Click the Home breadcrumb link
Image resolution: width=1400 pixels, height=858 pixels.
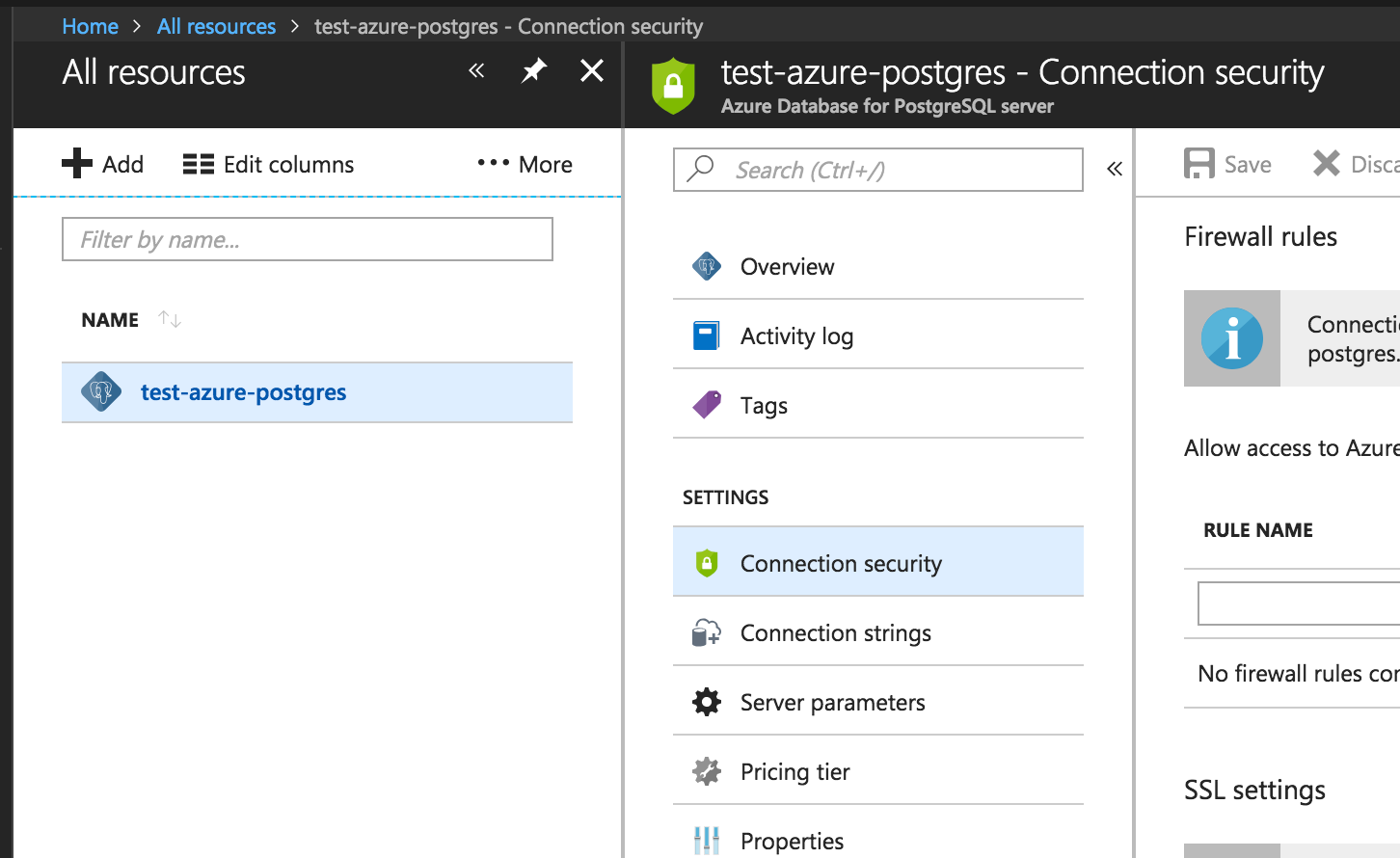click(x=90, y=26)
